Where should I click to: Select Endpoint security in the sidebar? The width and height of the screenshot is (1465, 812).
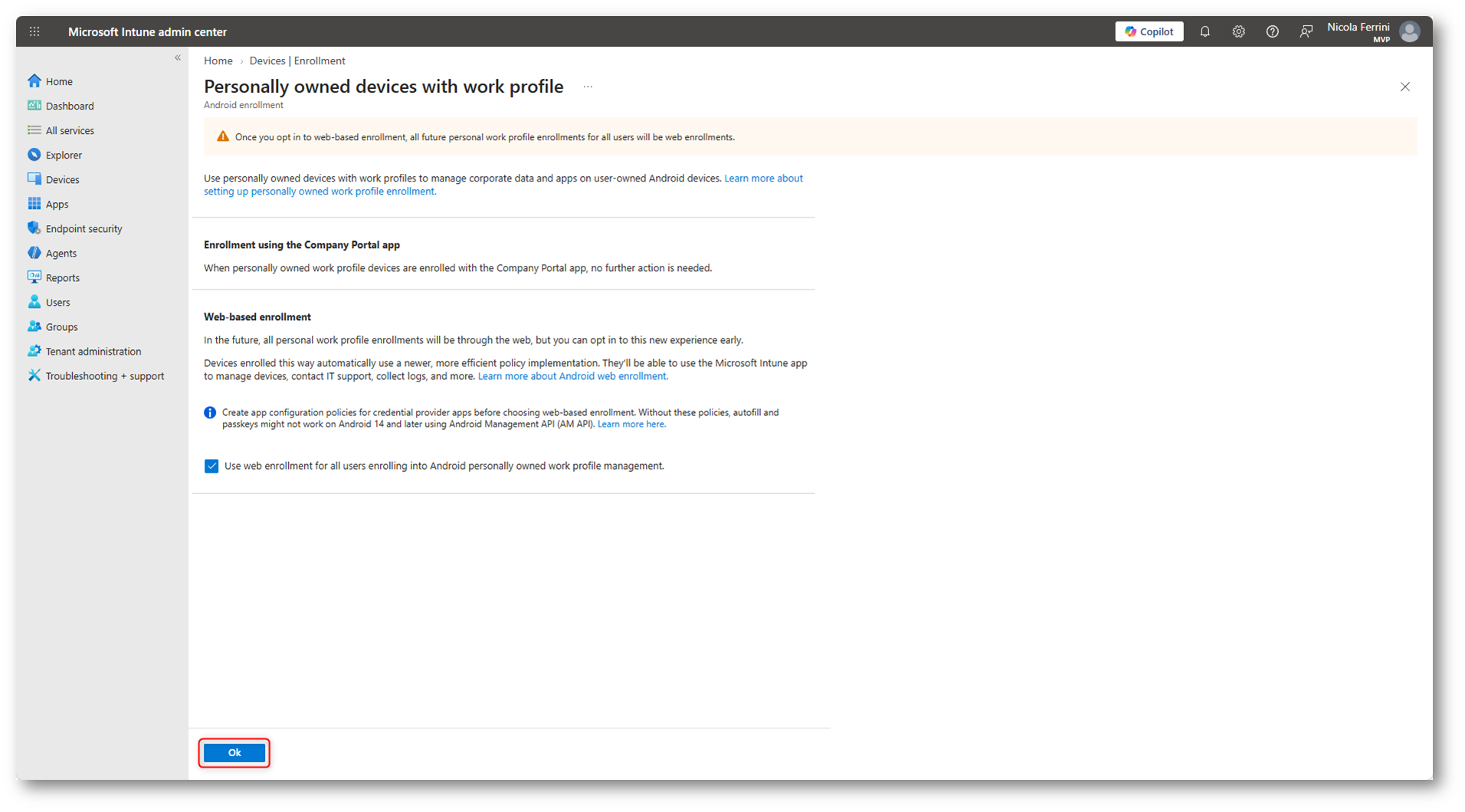(84, 228)
